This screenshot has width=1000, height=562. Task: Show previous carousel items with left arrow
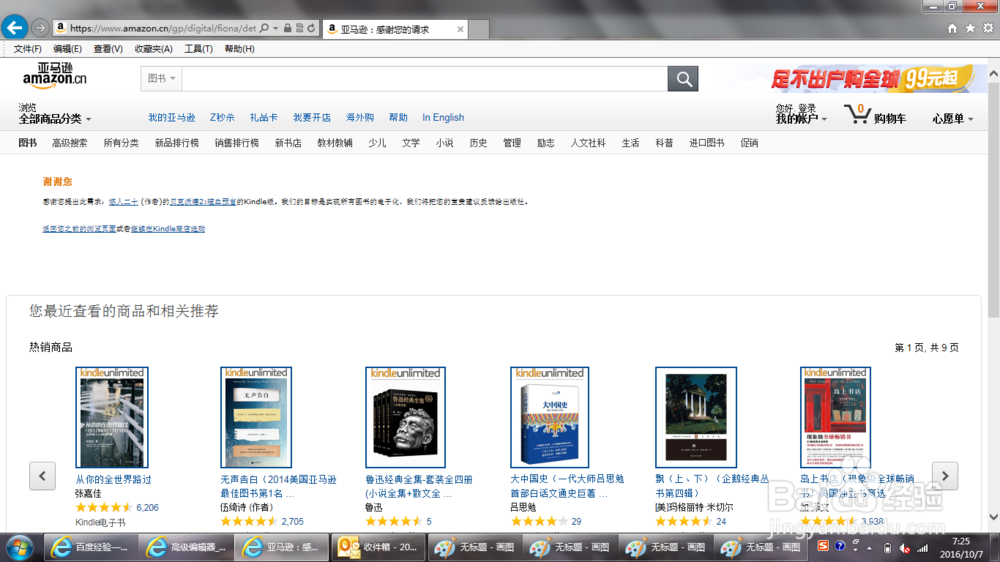click(x=42, y=476)
